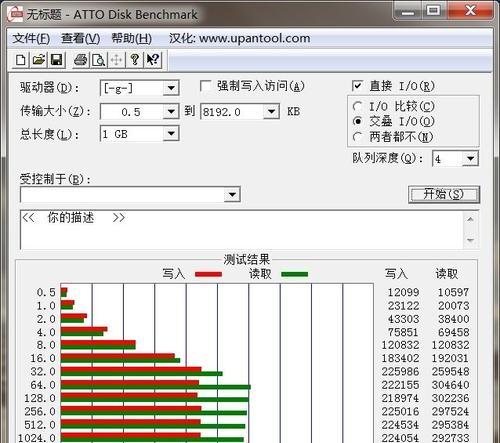Click the 16.0 transfer size row label

pyautogui.click(x=43, y=358)
